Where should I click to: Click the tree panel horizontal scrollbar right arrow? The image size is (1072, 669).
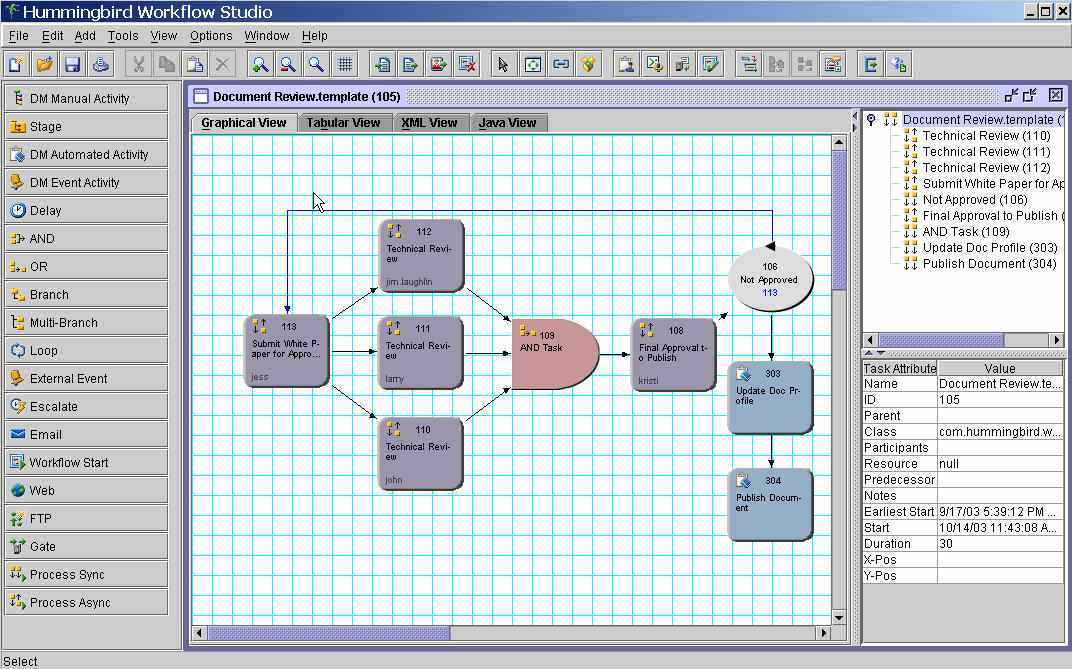pos(1057,340)
